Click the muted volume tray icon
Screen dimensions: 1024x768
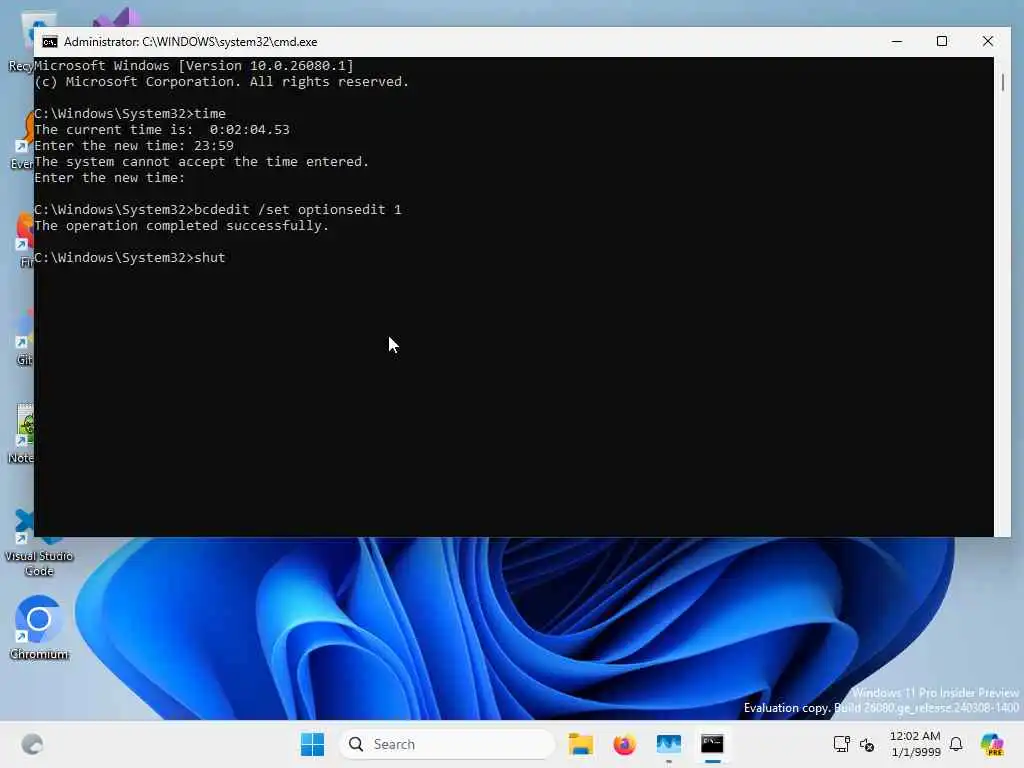867,744
